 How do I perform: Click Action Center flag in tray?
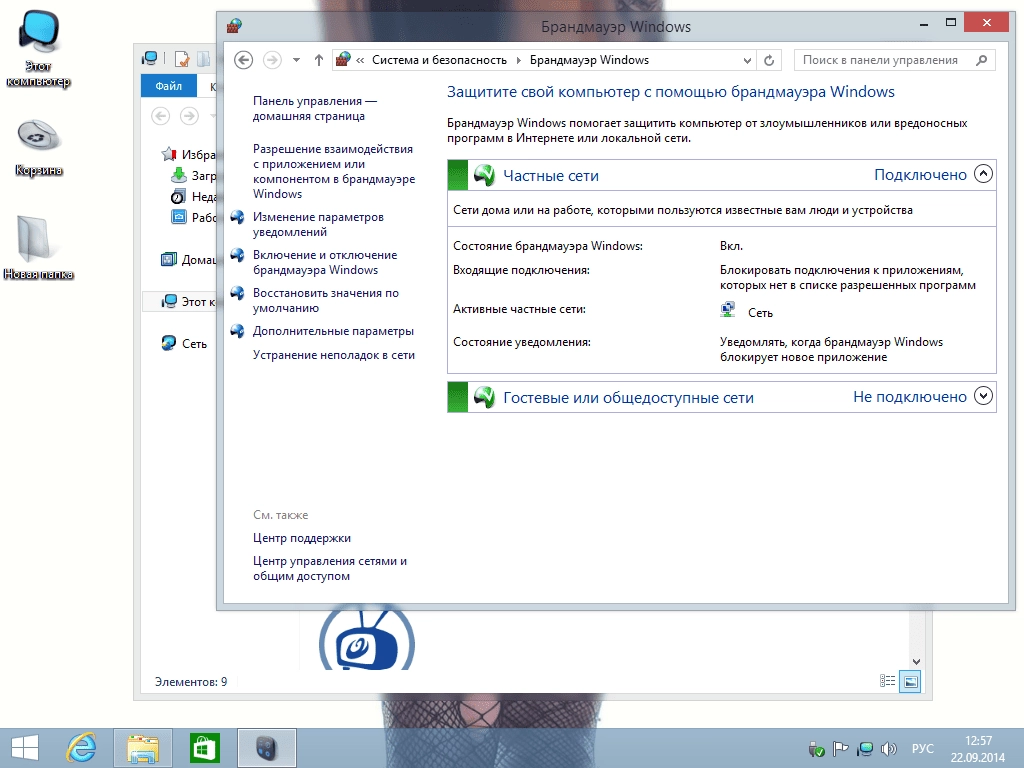click(840, 749)
